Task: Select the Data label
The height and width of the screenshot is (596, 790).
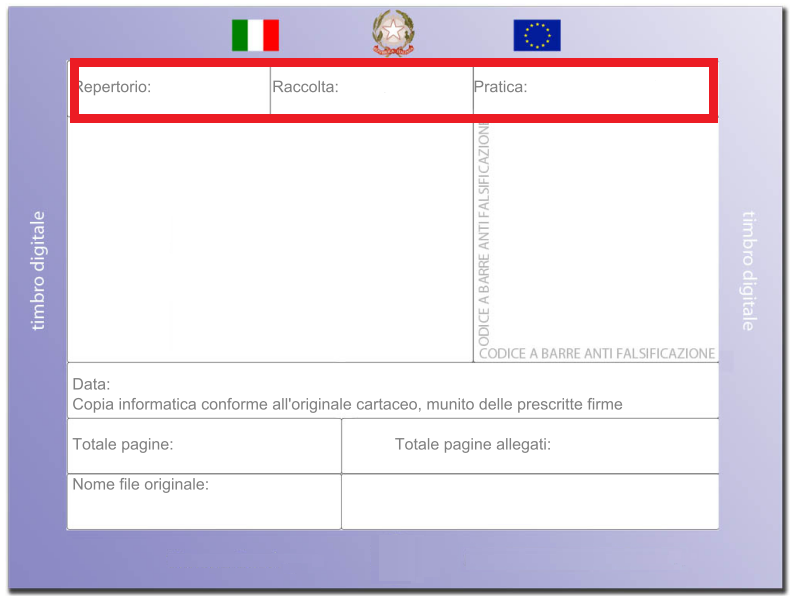Action: coord(91,384)
